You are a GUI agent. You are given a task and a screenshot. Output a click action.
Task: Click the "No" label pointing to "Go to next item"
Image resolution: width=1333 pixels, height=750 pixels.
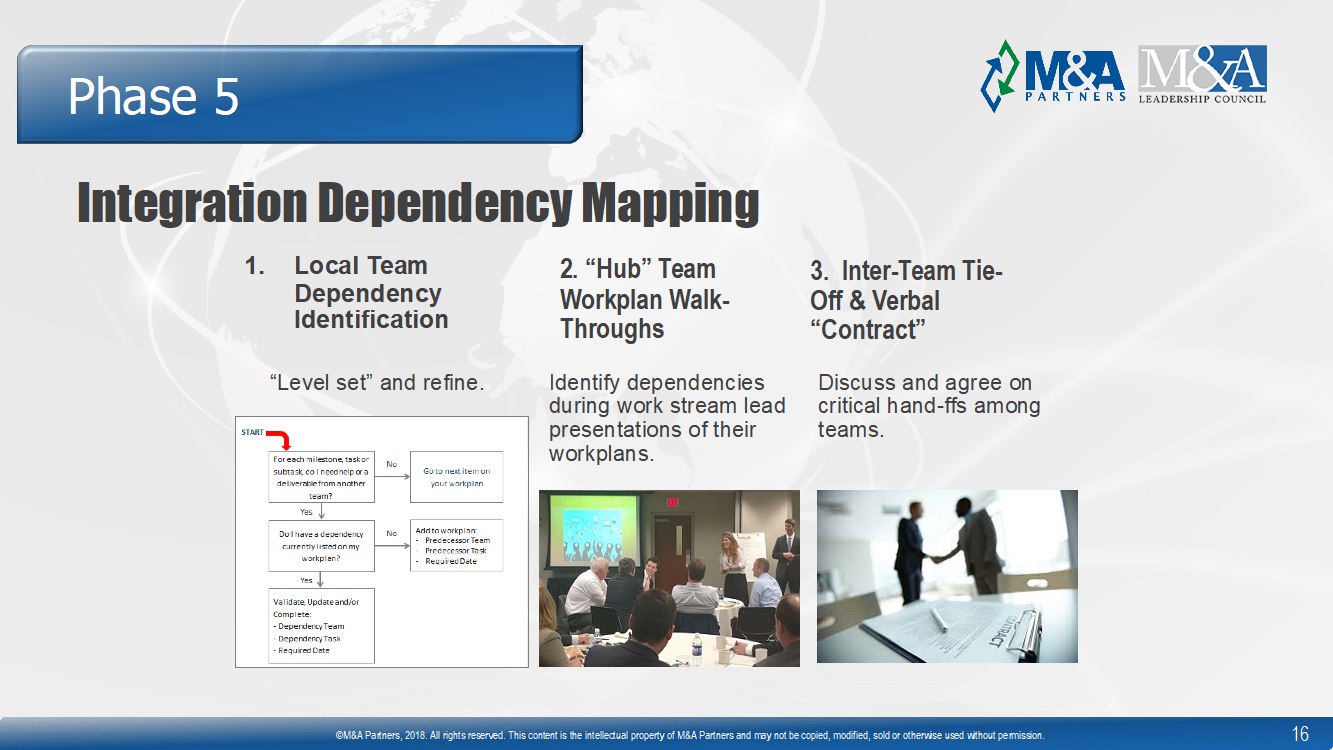pyautogui.click(x=392, y=464)
